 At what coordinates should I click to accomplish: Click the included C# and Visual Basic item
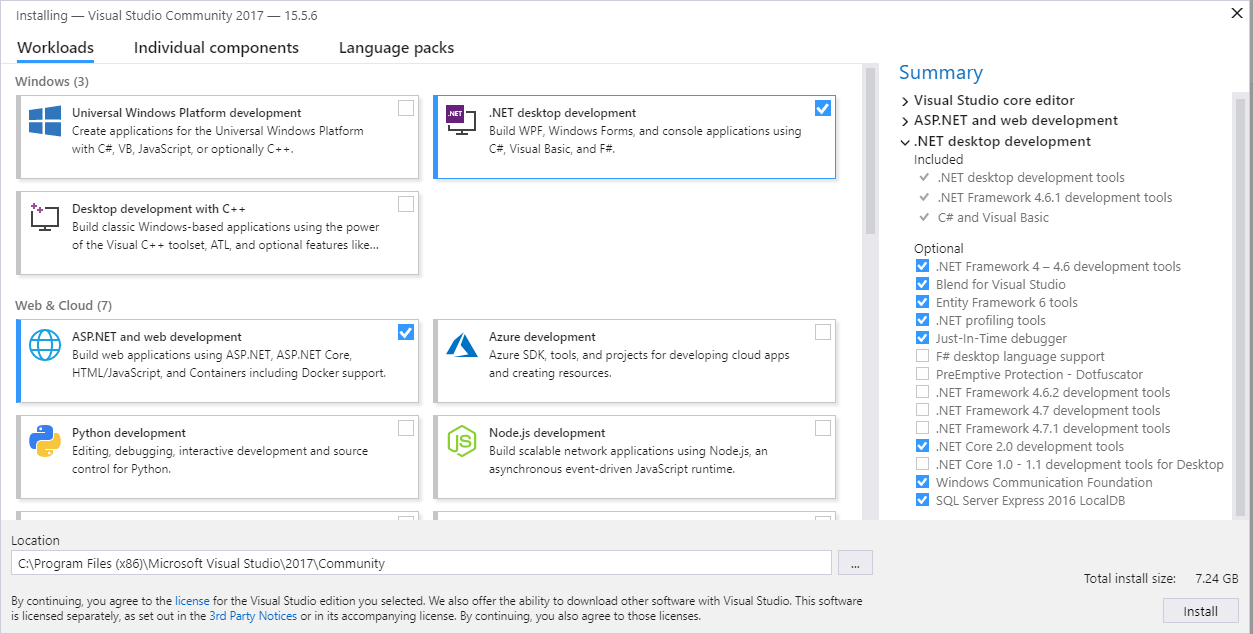(x=994, y=217)
